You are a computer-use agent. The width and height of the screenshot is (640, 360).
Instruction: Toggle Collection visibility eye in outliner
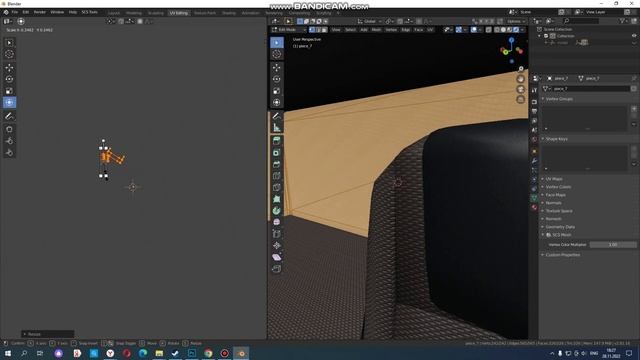click(x=634, y=36)
